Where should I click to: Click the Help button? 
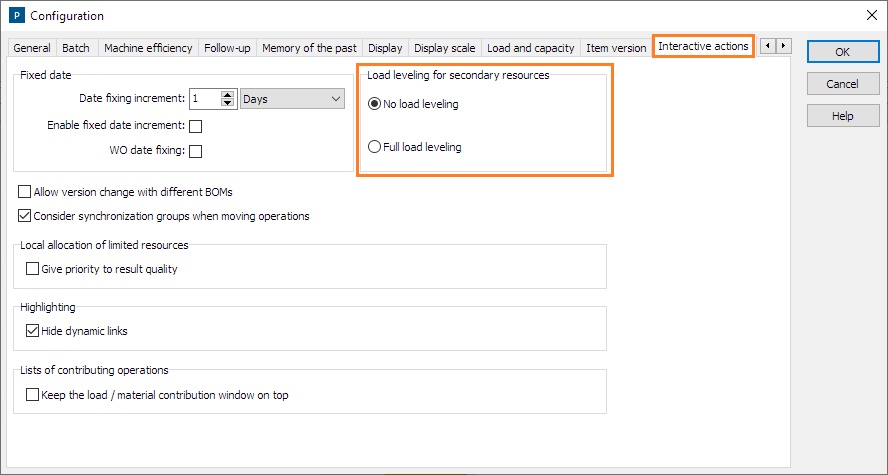[x=842, y=116]
